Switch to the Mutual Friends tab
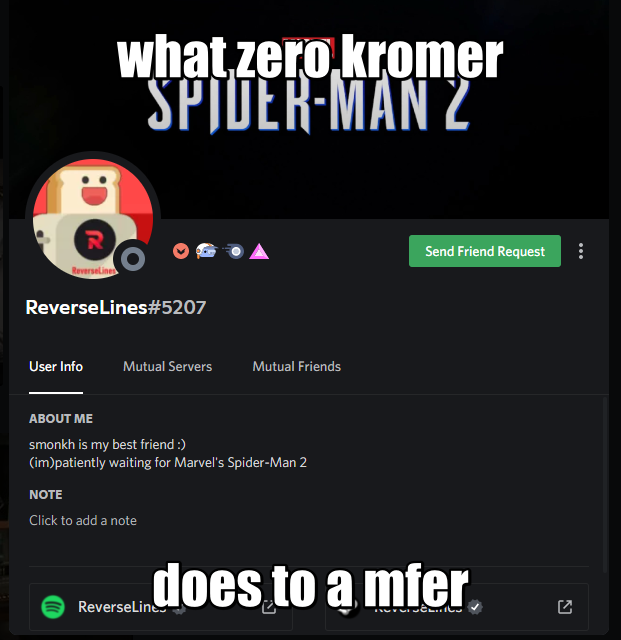The width and height of the screenshot is (621, 640). pos(296,367)
